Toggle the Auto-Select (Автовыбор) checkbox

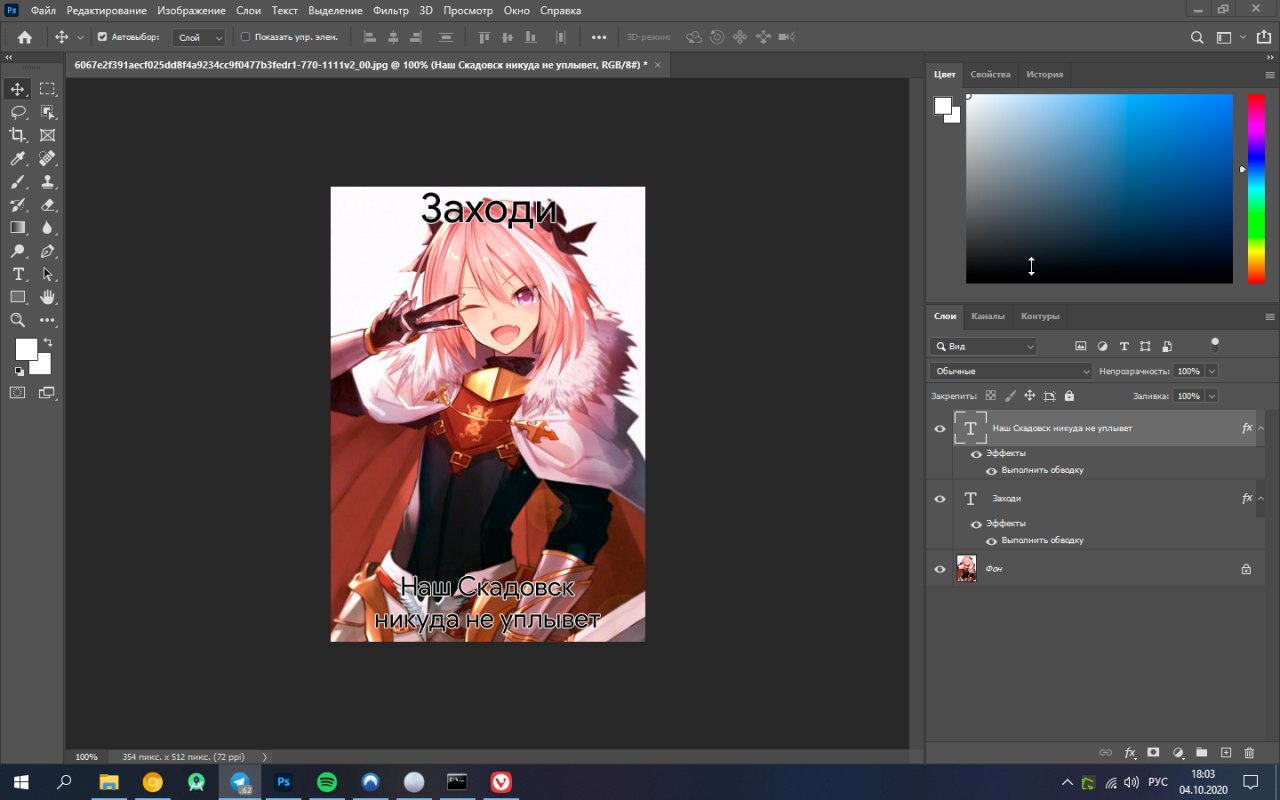click(x=102, y=37)
